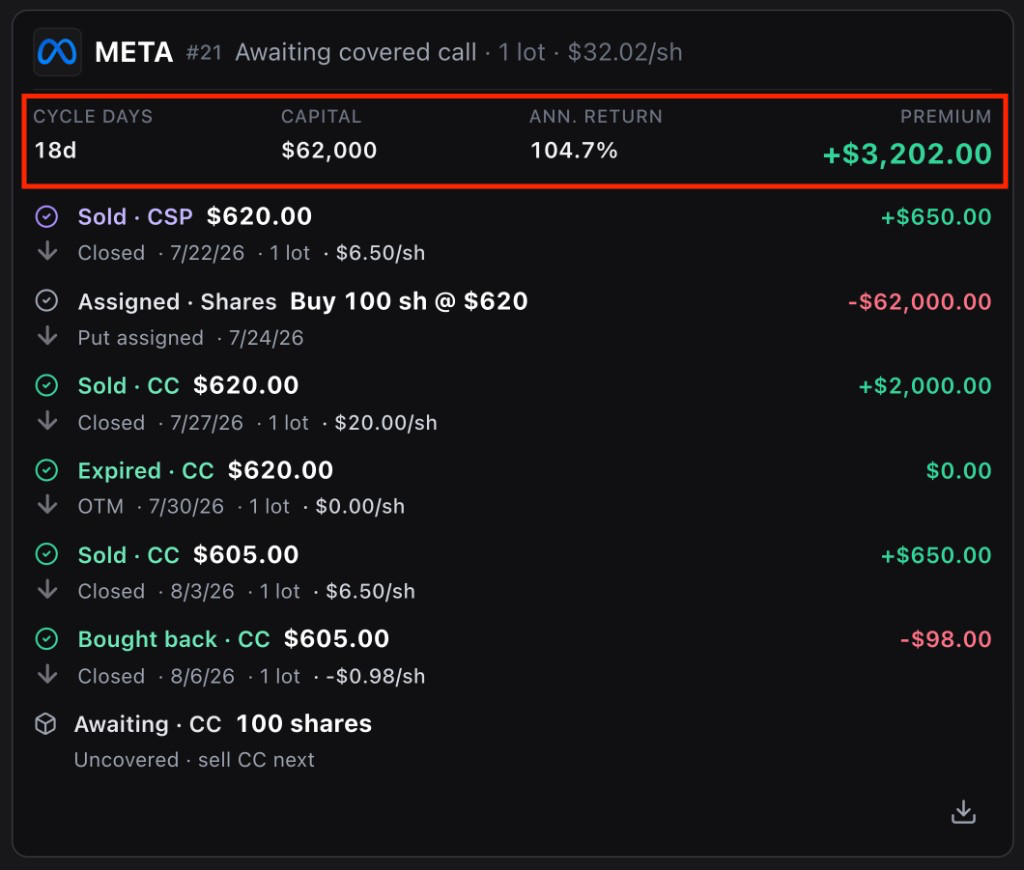Click the $20.00/sh detail text

[386, 423]
